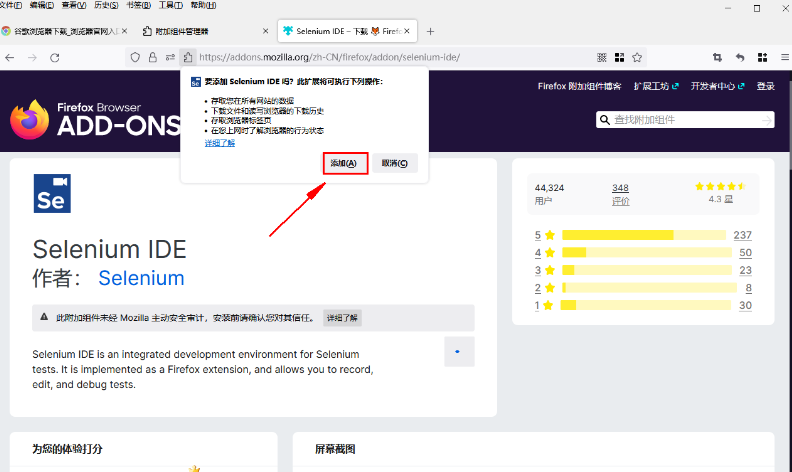
Task: Open the padlock site security info
Action: coord(153,57)
